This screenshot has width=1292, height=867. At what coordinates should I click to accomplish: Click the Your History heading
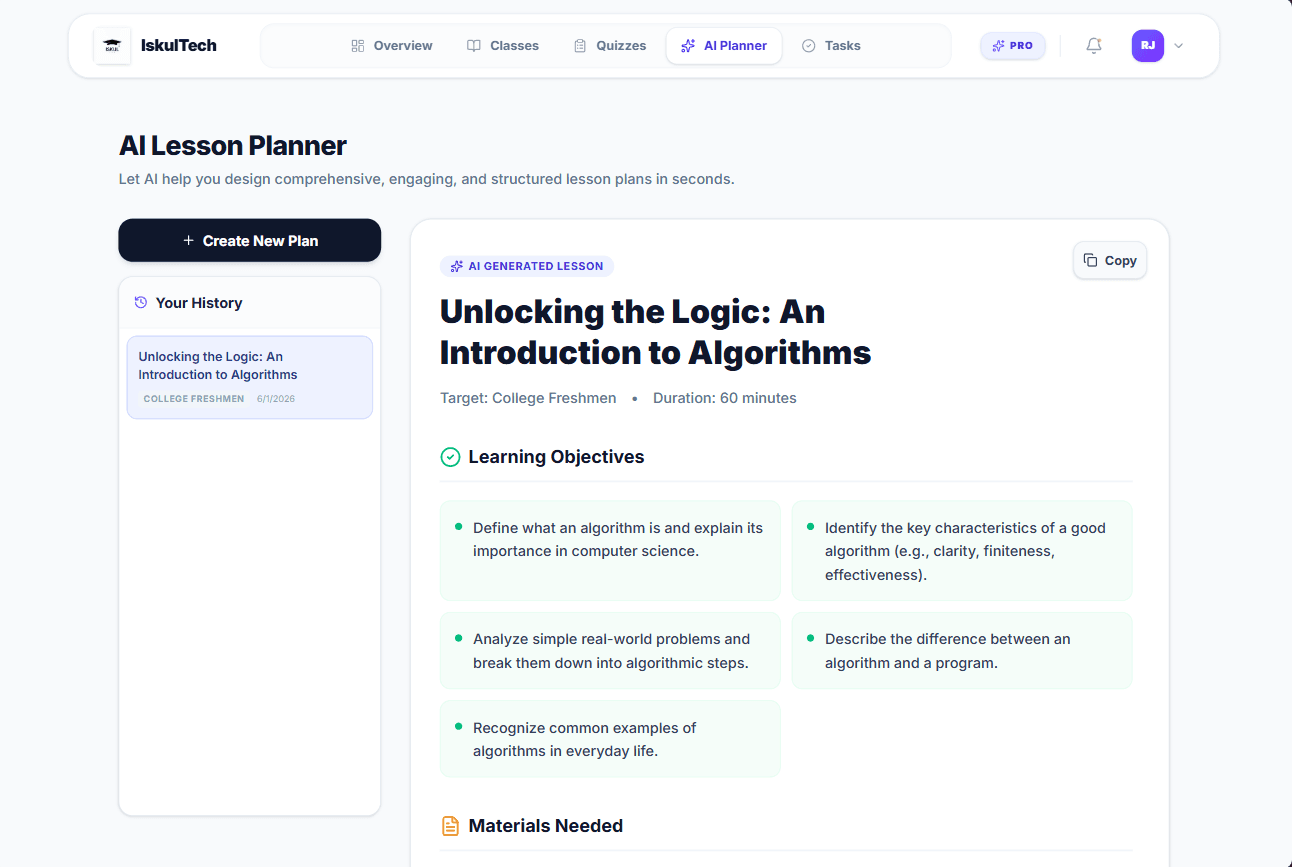point(199,303)
